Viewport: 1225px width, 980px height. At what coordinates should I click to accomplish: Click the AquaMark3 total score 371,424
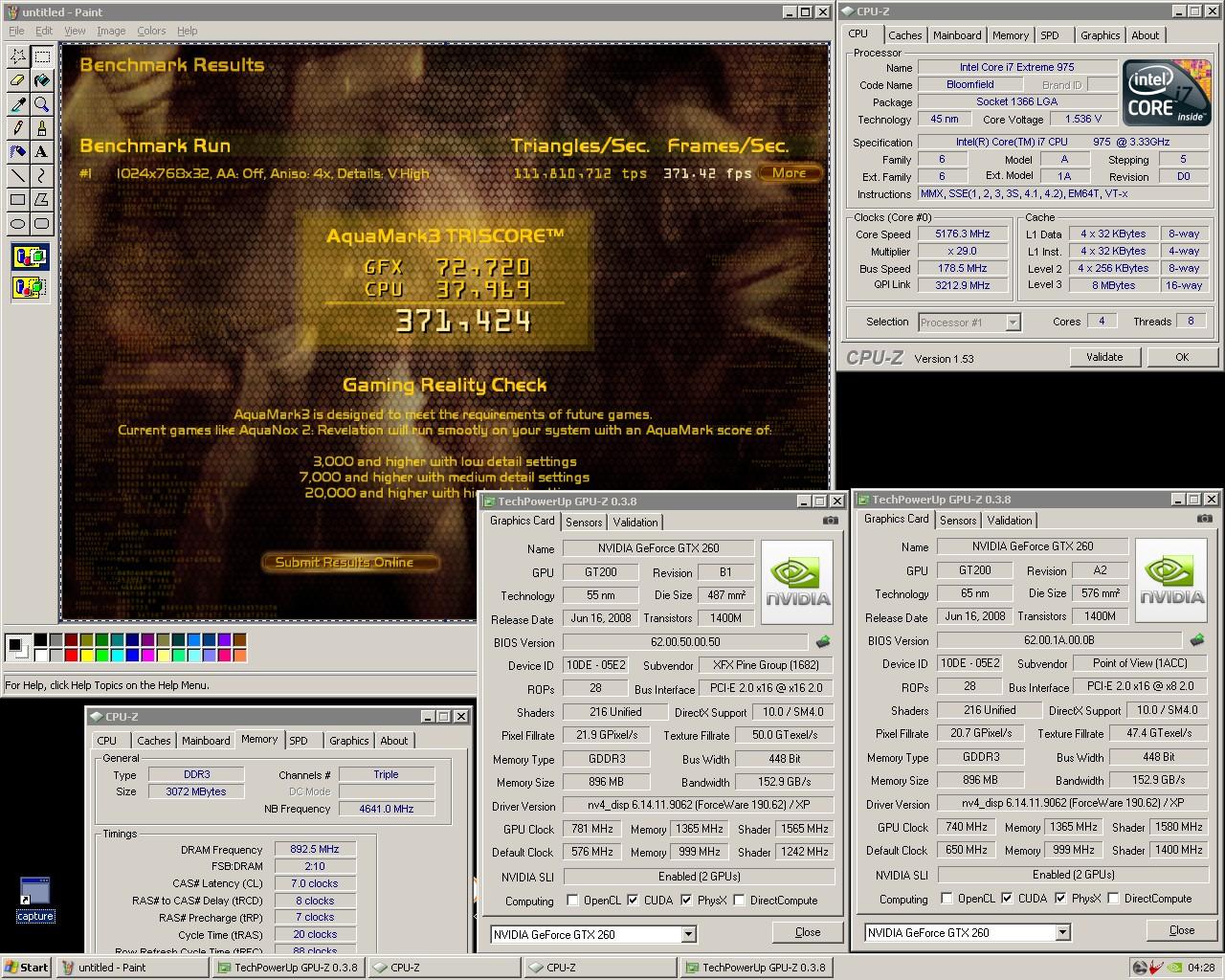coord(463,322)
